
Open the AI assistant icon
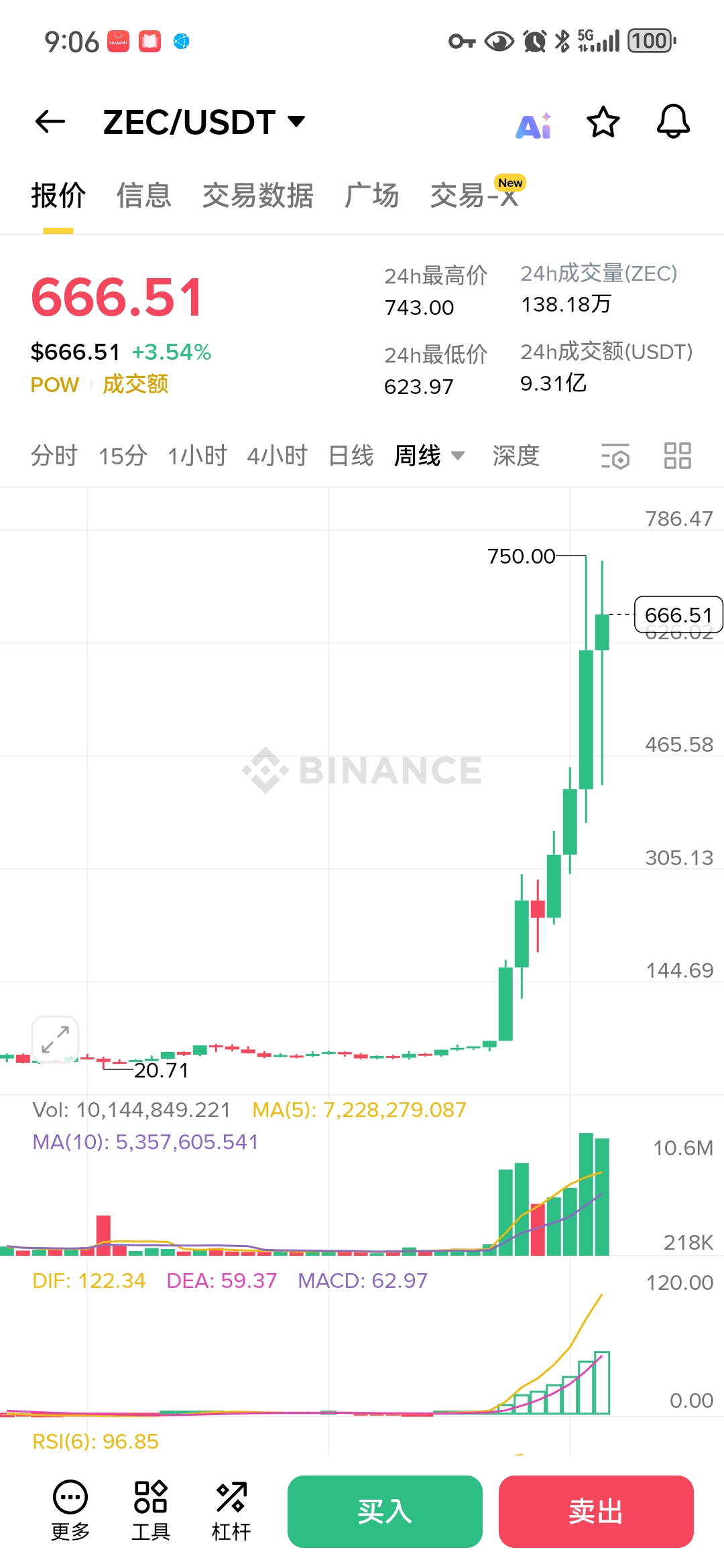[x=534, y=125]
